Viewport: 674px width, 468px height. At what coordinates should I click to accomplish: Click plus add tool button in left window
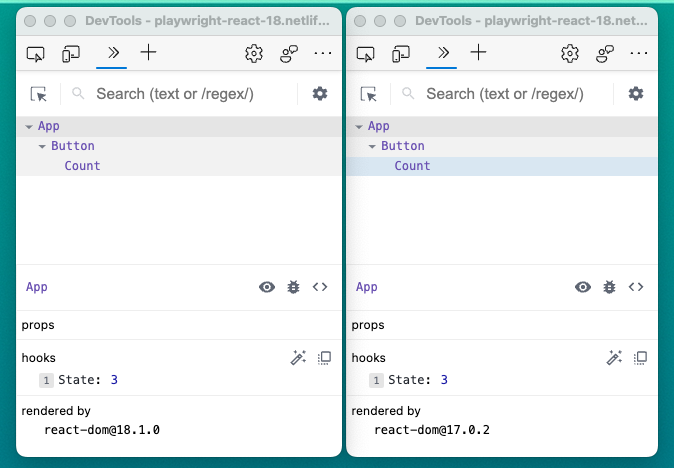click(x=148, y=53)
